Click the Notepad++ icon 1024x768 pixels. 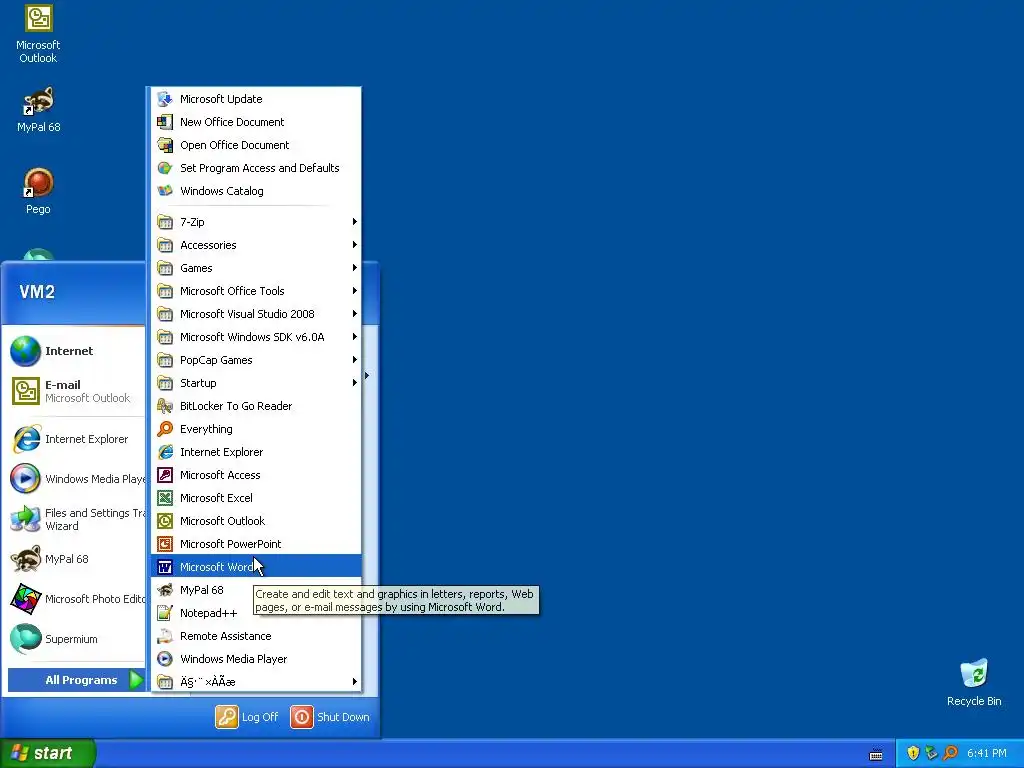[x=165, y=613]
